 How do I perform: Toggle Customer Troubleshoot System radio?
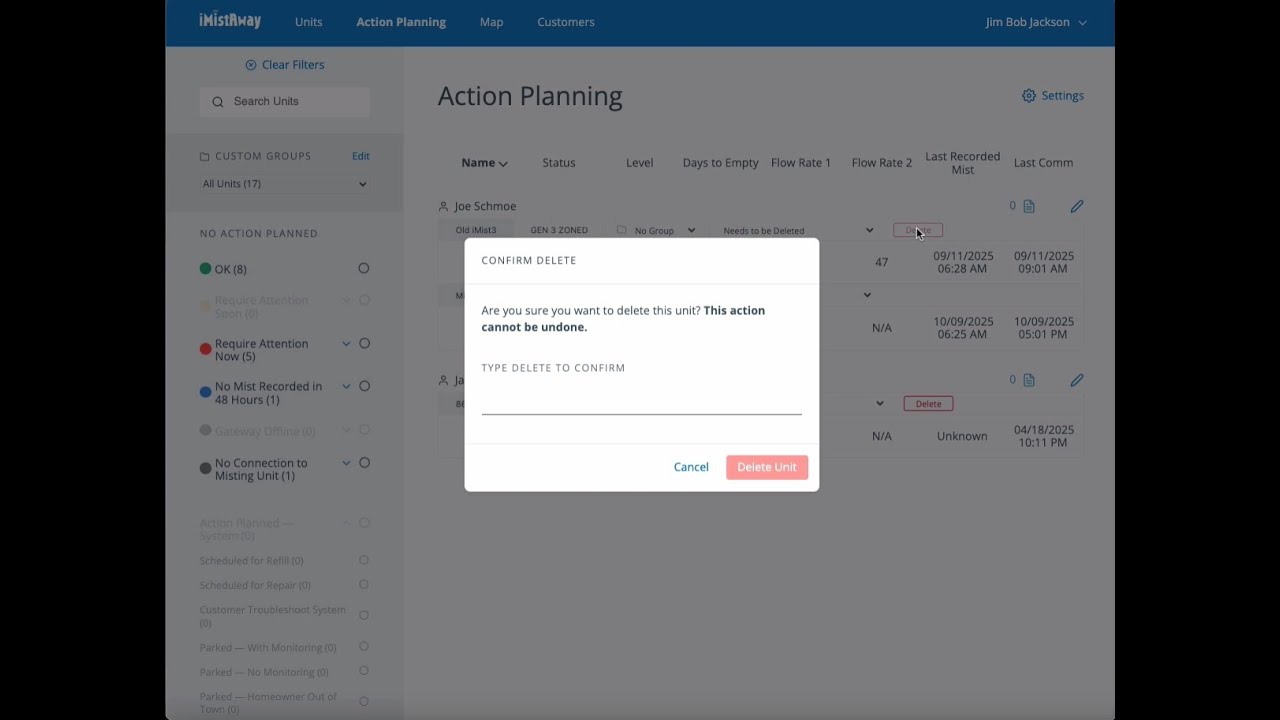pyautogui.click(x=364, y=615)
